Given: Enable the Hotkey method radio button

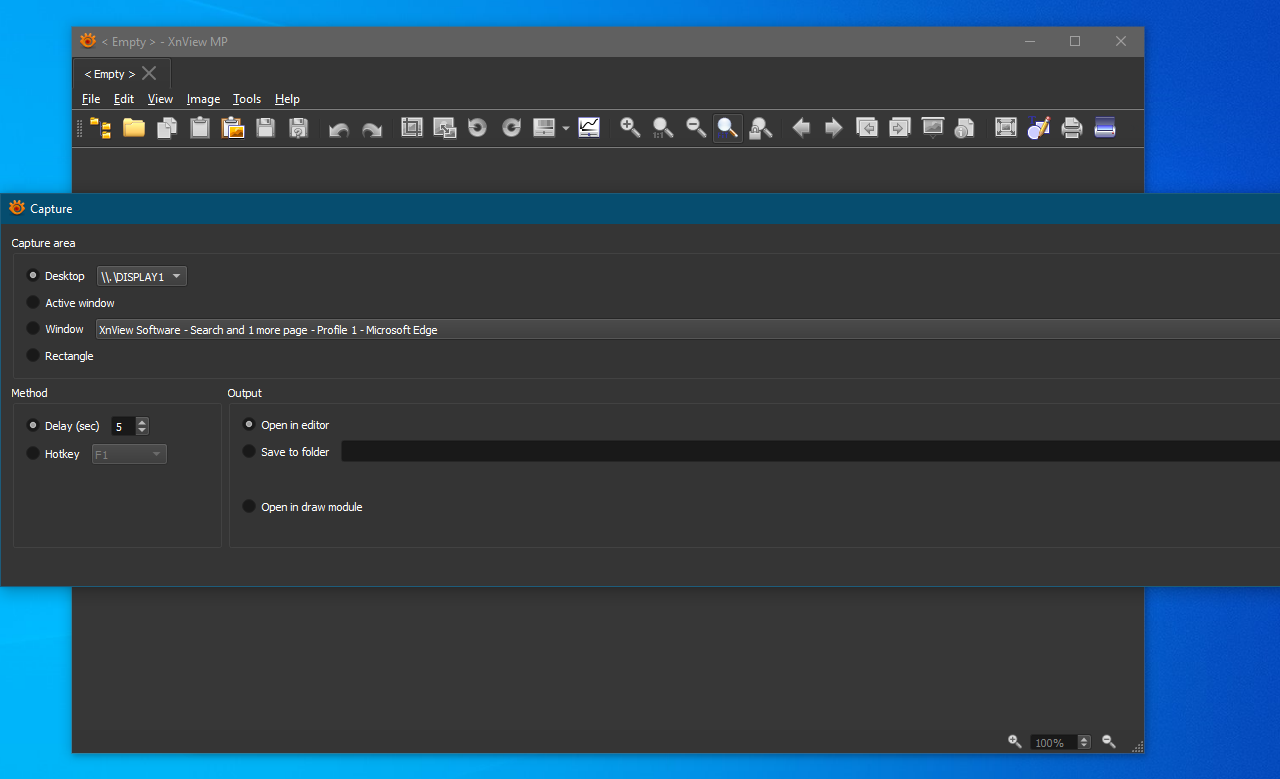Looking at the screenshot, I should 33,454.
